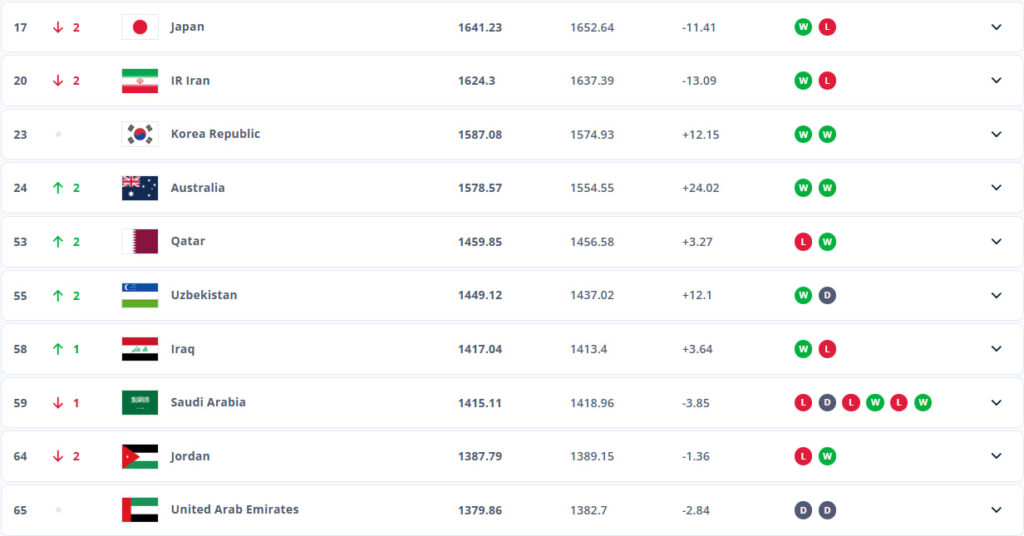
Task: Click the Korea Republic flag icon
Action: [140, 134]
